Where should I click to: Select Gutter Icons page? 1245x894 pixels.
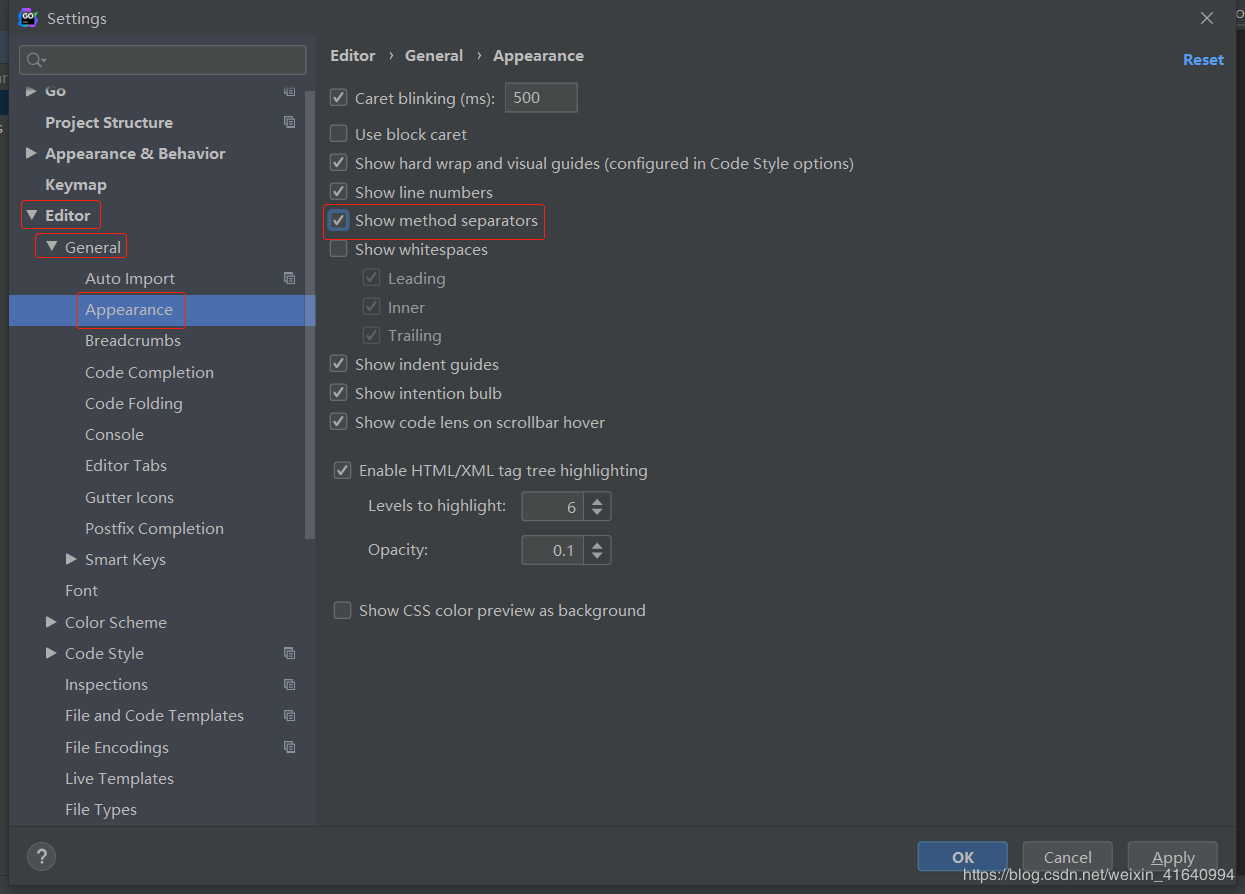[x=129, y=497]
